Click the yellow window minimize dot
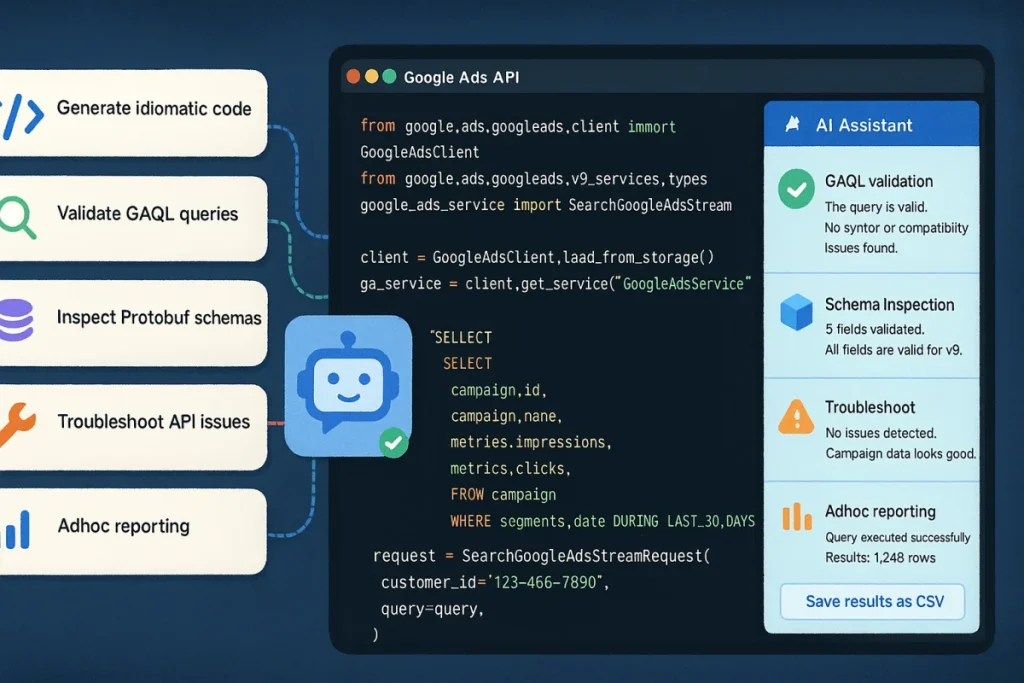Viewport: 1024px width, 683px height. (372, 76)
